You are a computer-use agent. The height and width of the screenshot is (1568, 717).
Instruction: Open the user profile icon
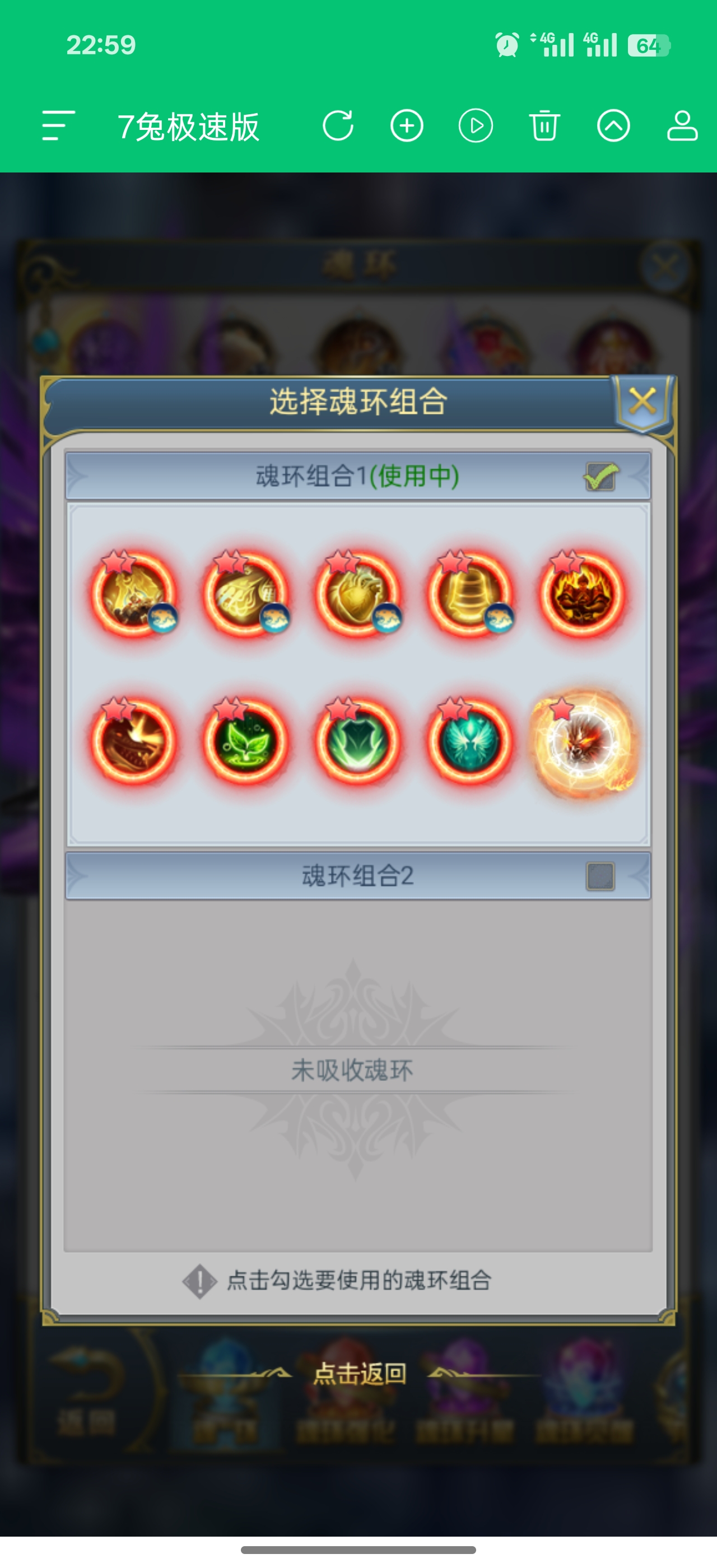click(x=682, y=126)
